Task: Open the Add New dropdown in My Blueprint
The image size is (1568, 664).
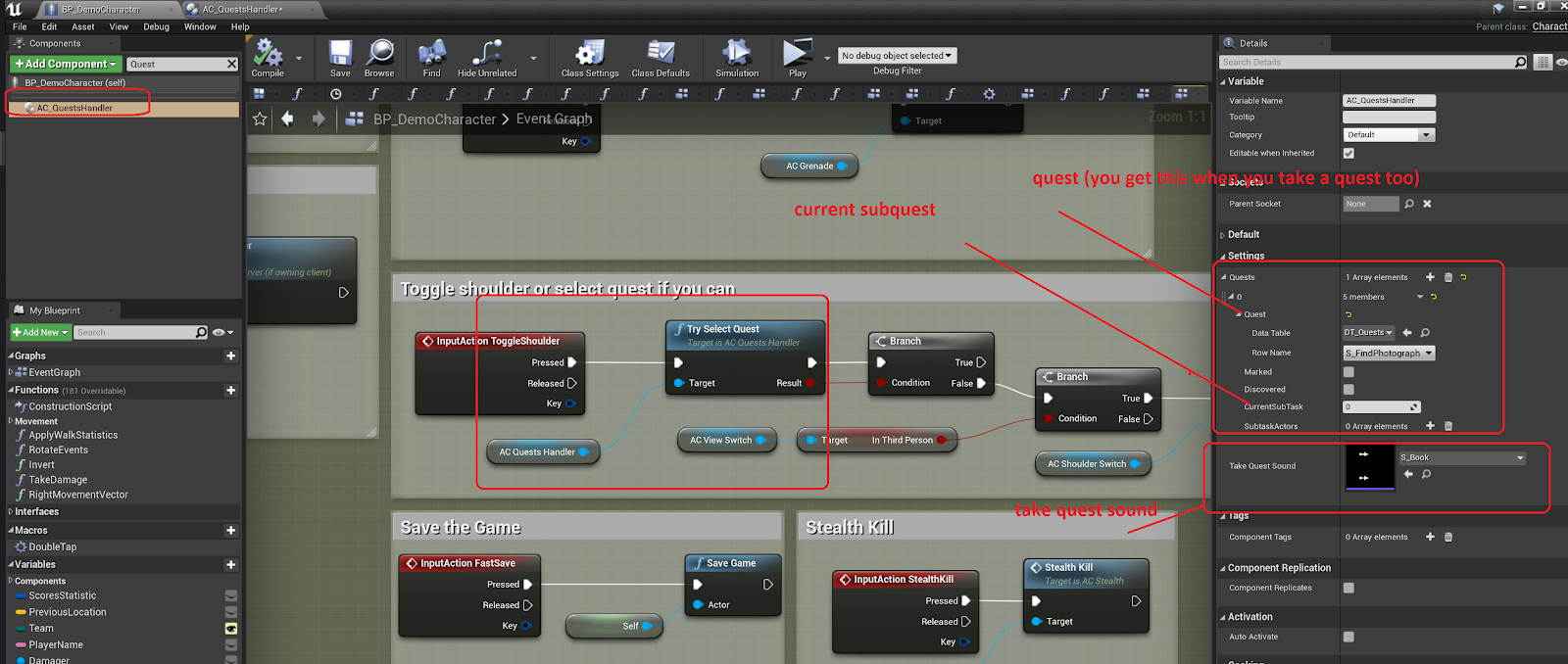Action: click(x=40, y=332)
